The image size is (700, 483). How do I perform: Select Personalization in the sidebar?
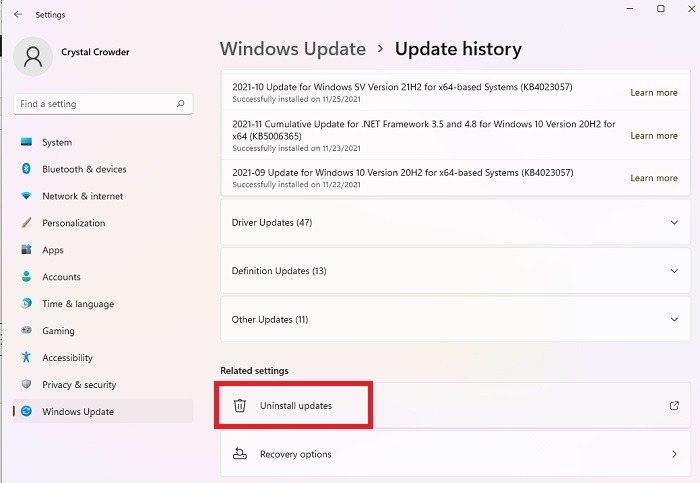[x=103, y=223]
